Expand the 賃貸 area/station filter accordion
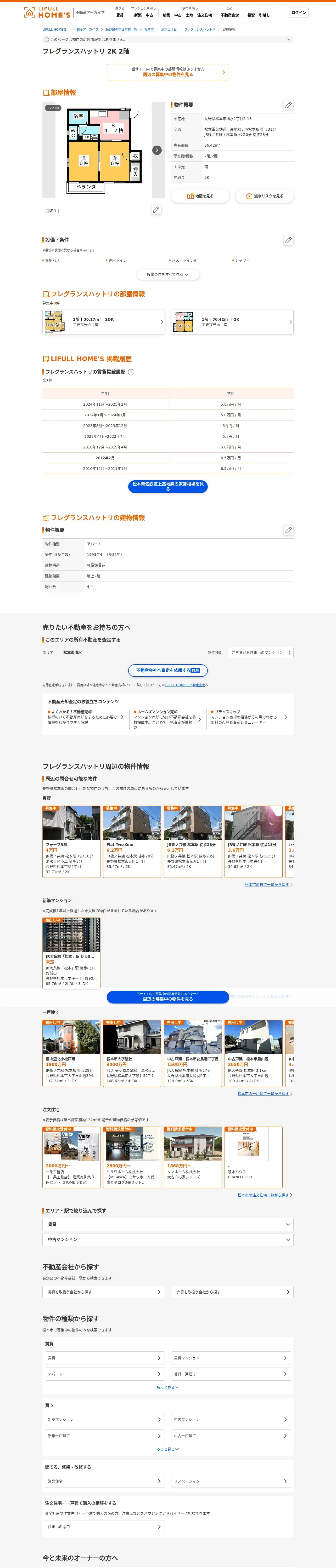336x1568 pixels. 168,1224
